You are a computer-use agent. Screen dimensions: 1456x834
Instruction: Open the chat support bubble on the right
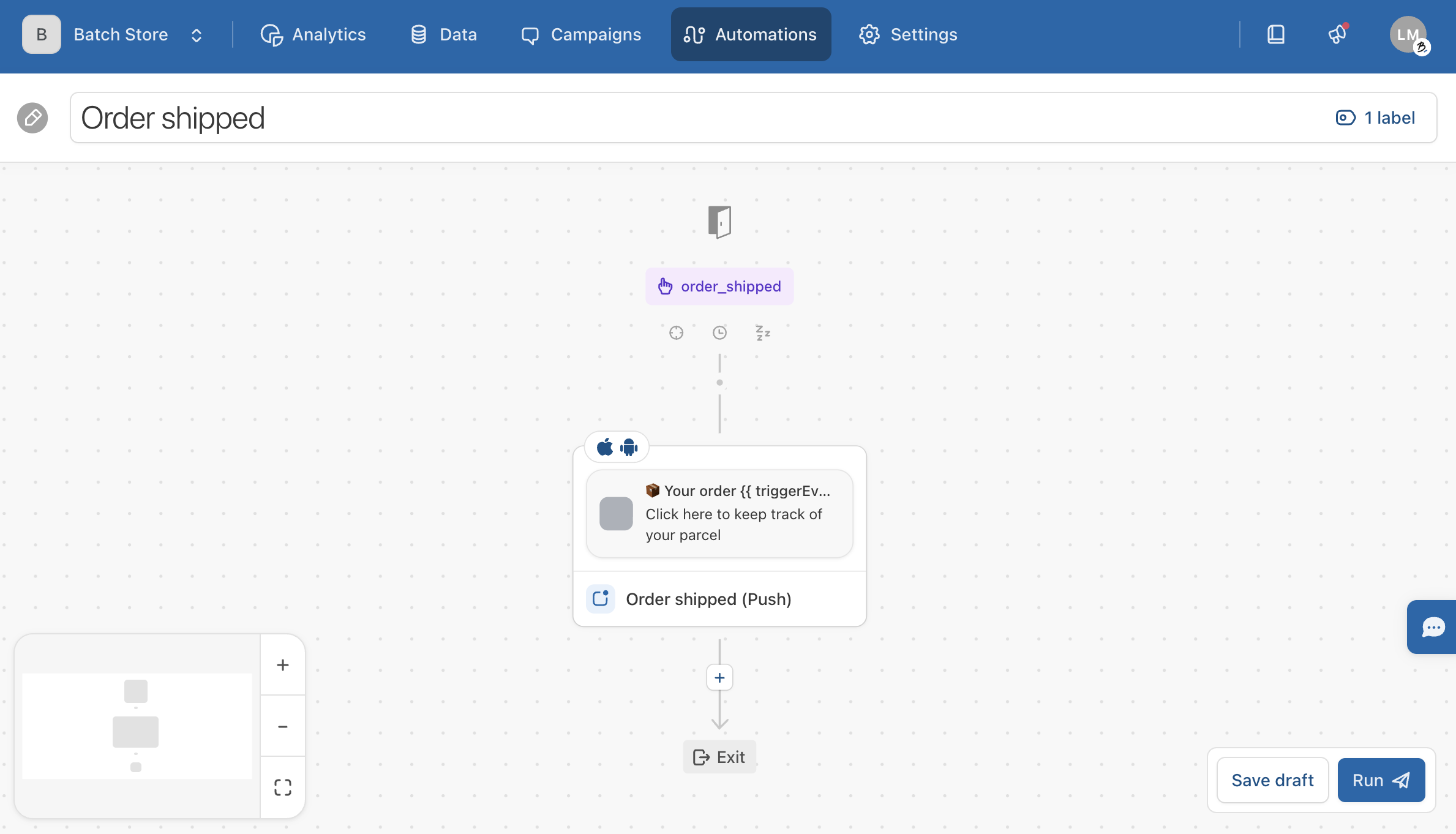[1433, 627]
